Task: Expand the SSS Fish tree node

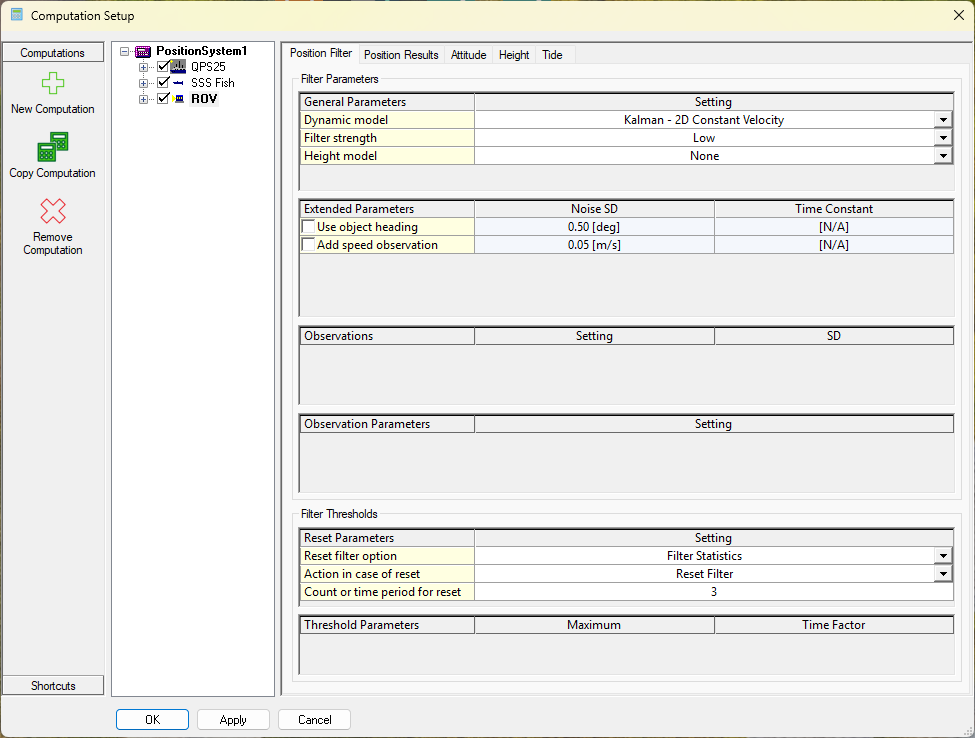Action: point(143,83)
